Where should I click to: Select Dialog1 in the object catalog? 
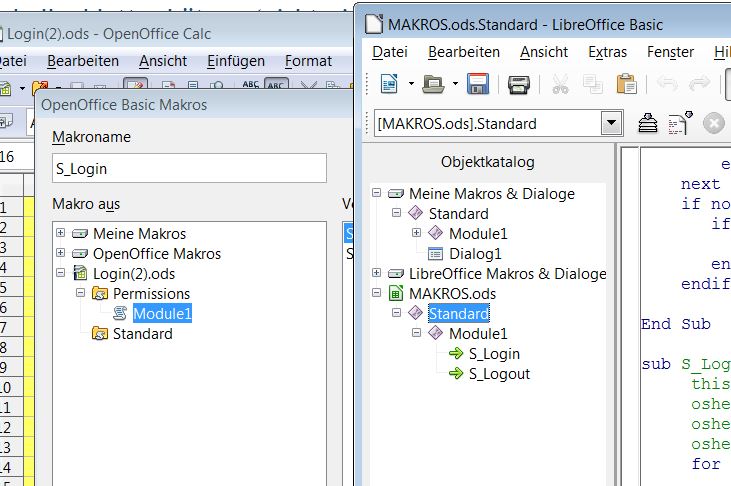(x=475, y=253)
